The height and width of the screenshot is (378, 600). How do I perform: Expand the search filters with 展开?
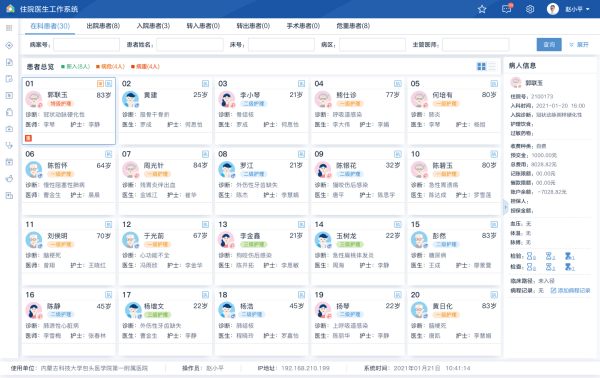pyautogui.click(x=579, y=45)
